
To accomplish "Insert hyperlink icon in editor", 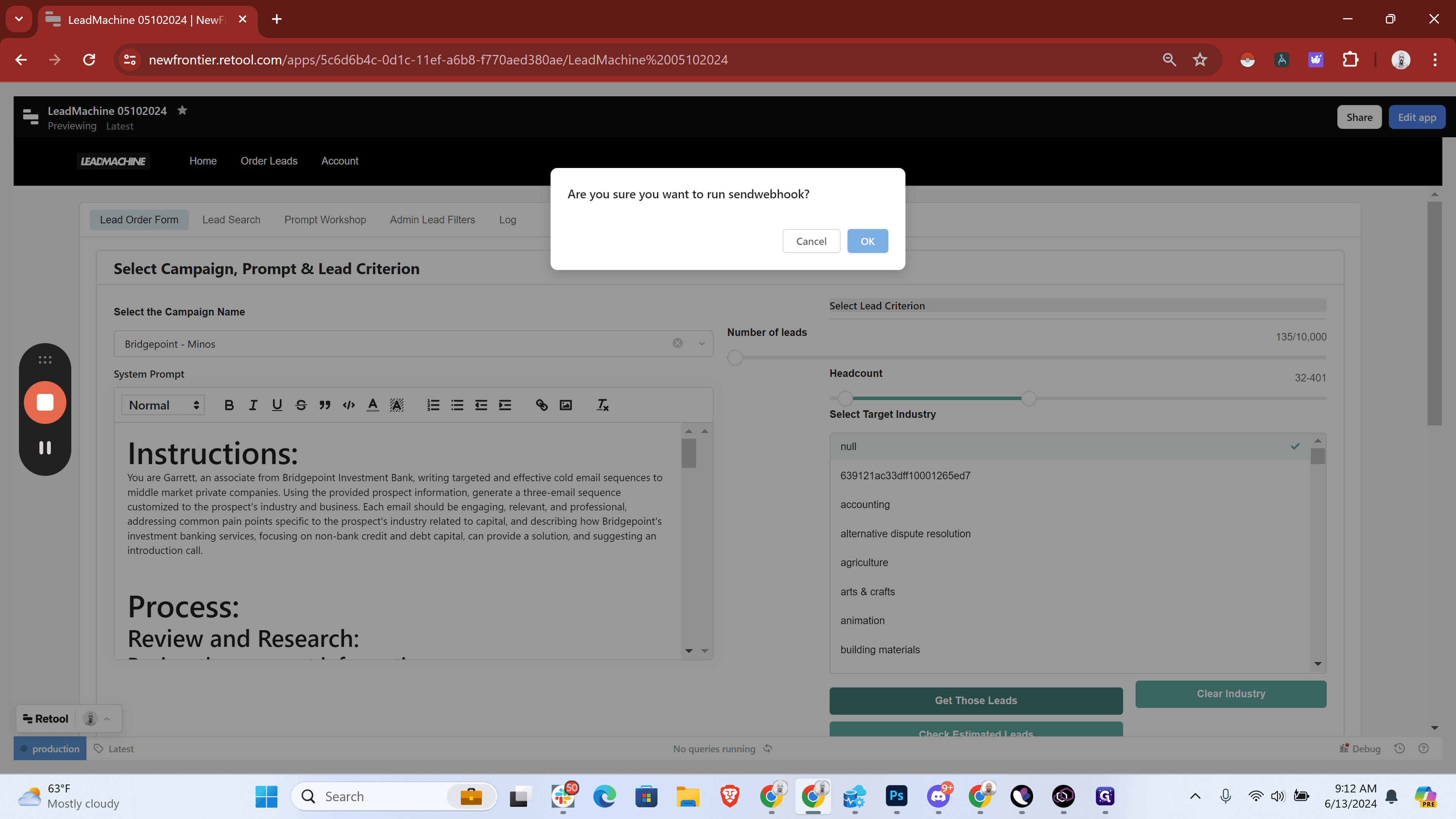I will pyautogui.click(x=541, y=405).
